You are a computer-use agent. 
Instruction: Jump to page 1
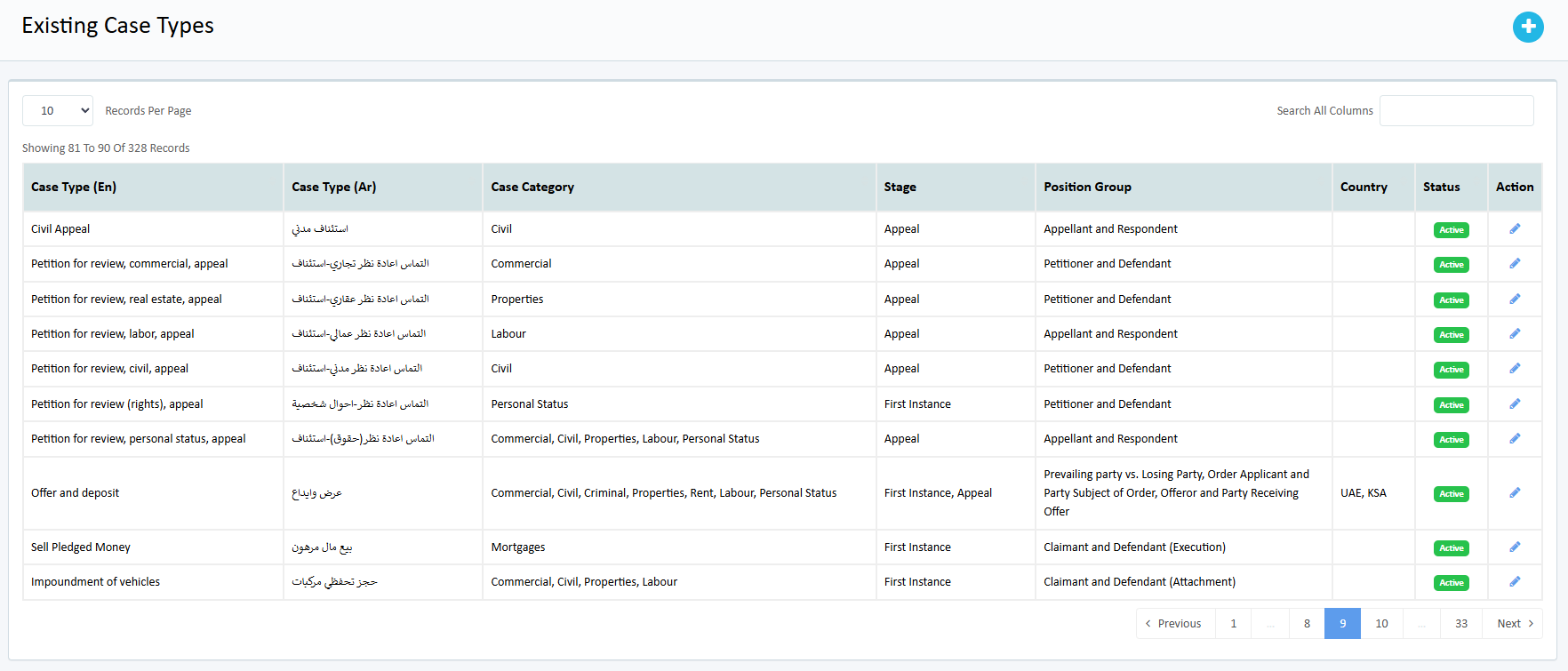click(1233, 624)
